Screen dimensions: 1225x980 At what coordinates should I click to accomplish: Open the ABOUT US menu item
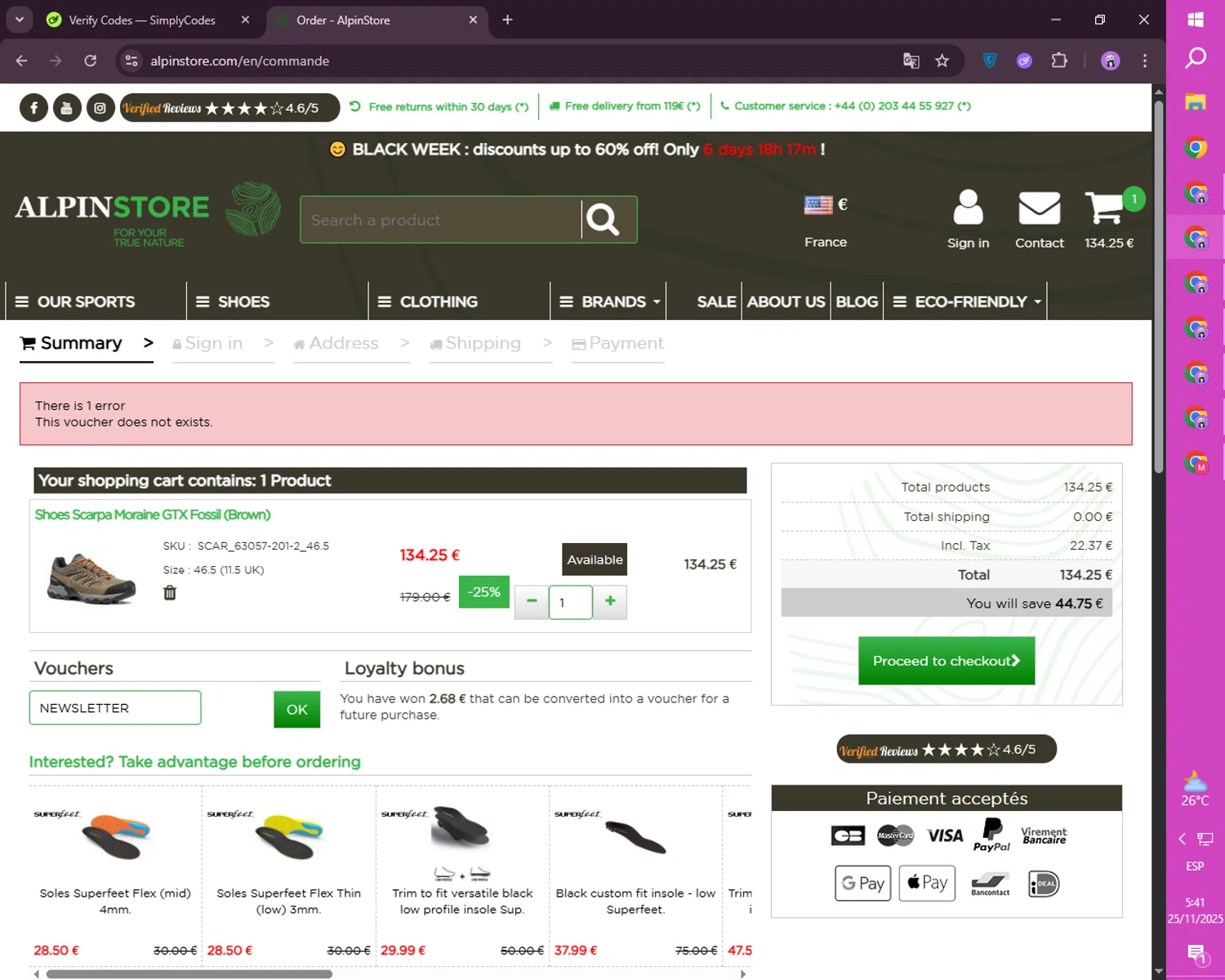(x=786, y=301)
